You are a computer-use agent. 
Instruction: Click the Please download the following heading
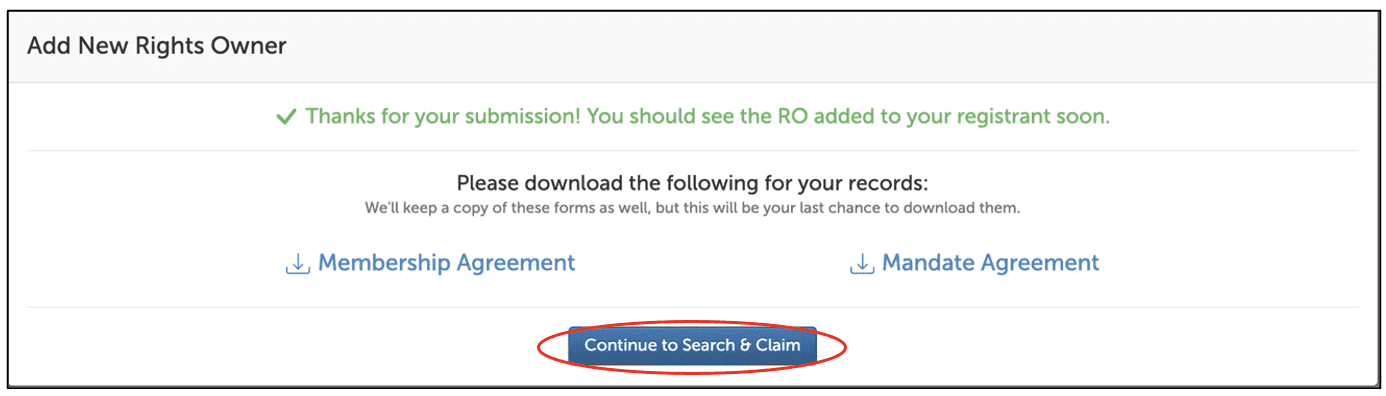click(692, 184)
